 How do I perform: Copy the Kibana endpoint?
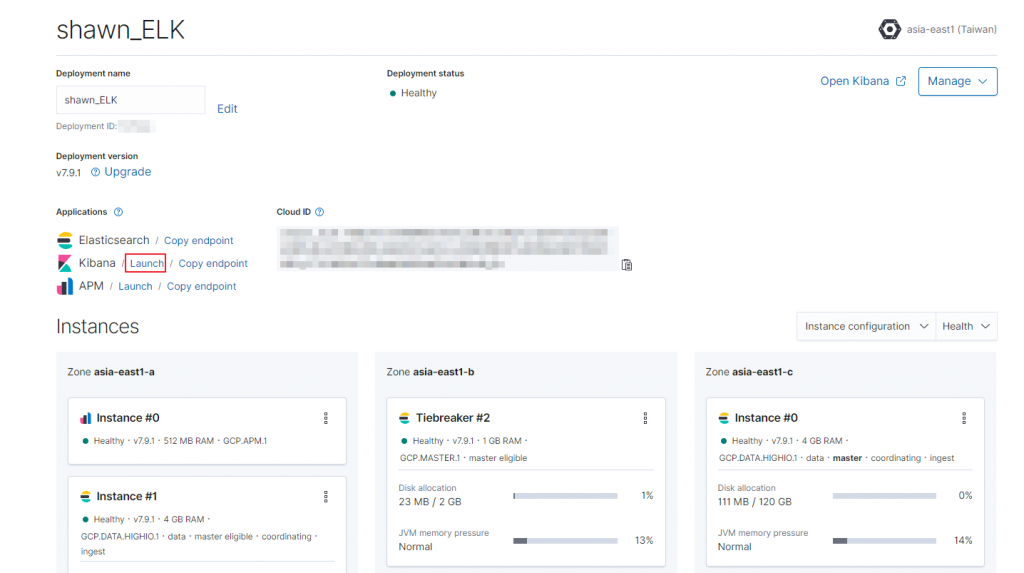pyautogui.click(x=213, y=263)
